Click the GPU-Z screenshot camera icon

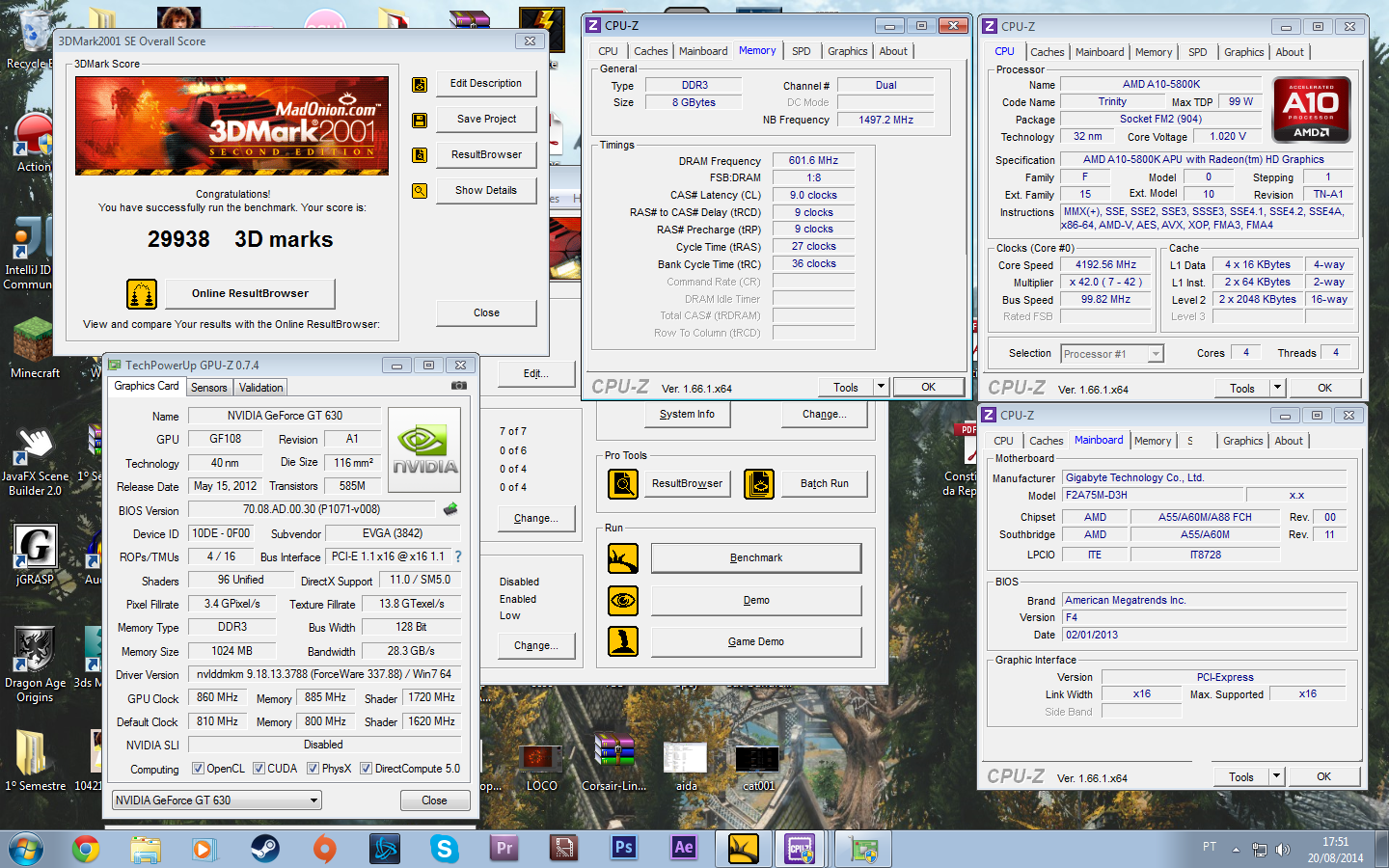[x=459, y=386]
